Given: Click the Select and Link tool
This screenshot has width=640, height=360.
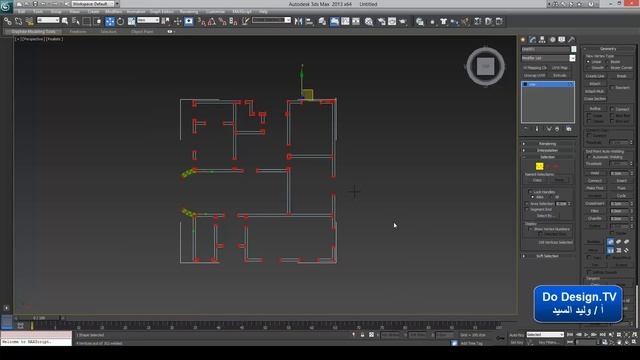Looking at the screenshot, I should click(8, 21).
